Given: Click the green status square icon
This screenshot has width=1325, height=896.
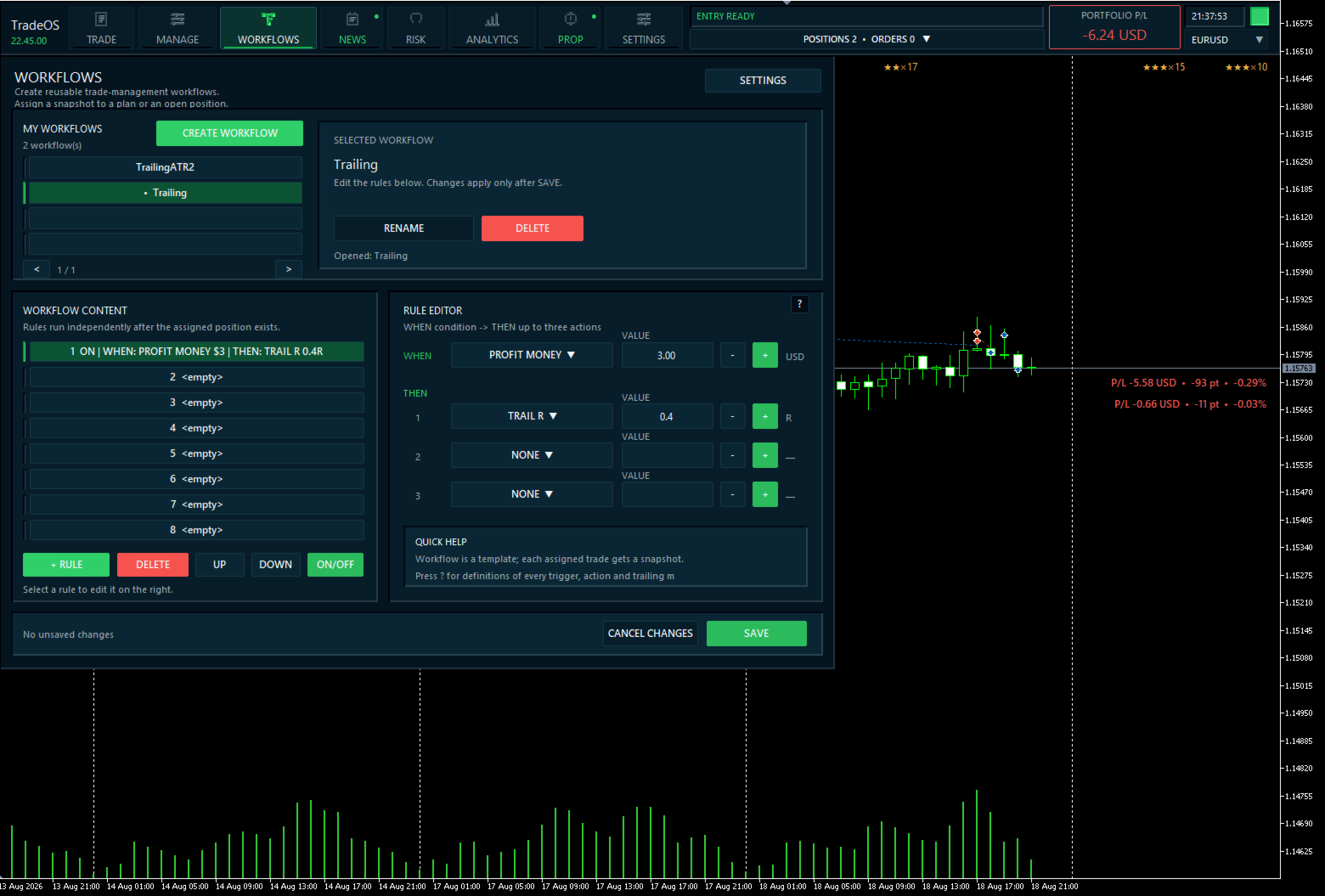Looking at the screenshot, I should click(1260, 16).
